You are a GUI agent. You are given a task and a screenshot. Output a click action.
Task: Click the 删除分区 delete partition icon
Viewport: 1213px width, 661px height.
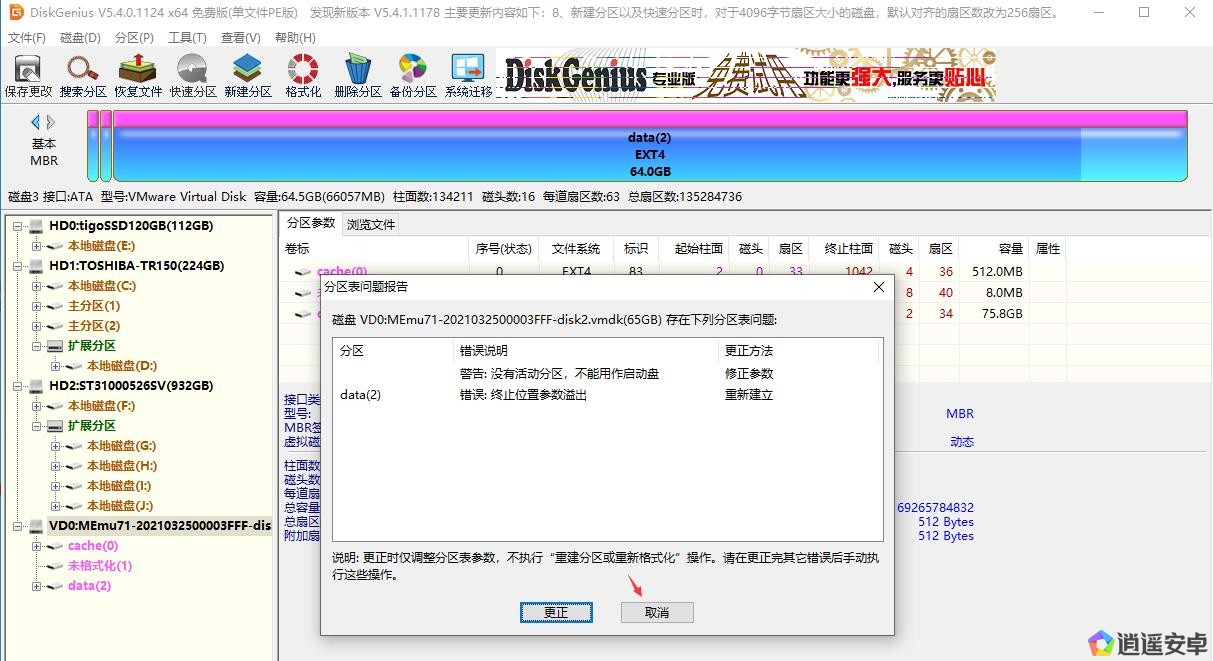click(357, 75)
